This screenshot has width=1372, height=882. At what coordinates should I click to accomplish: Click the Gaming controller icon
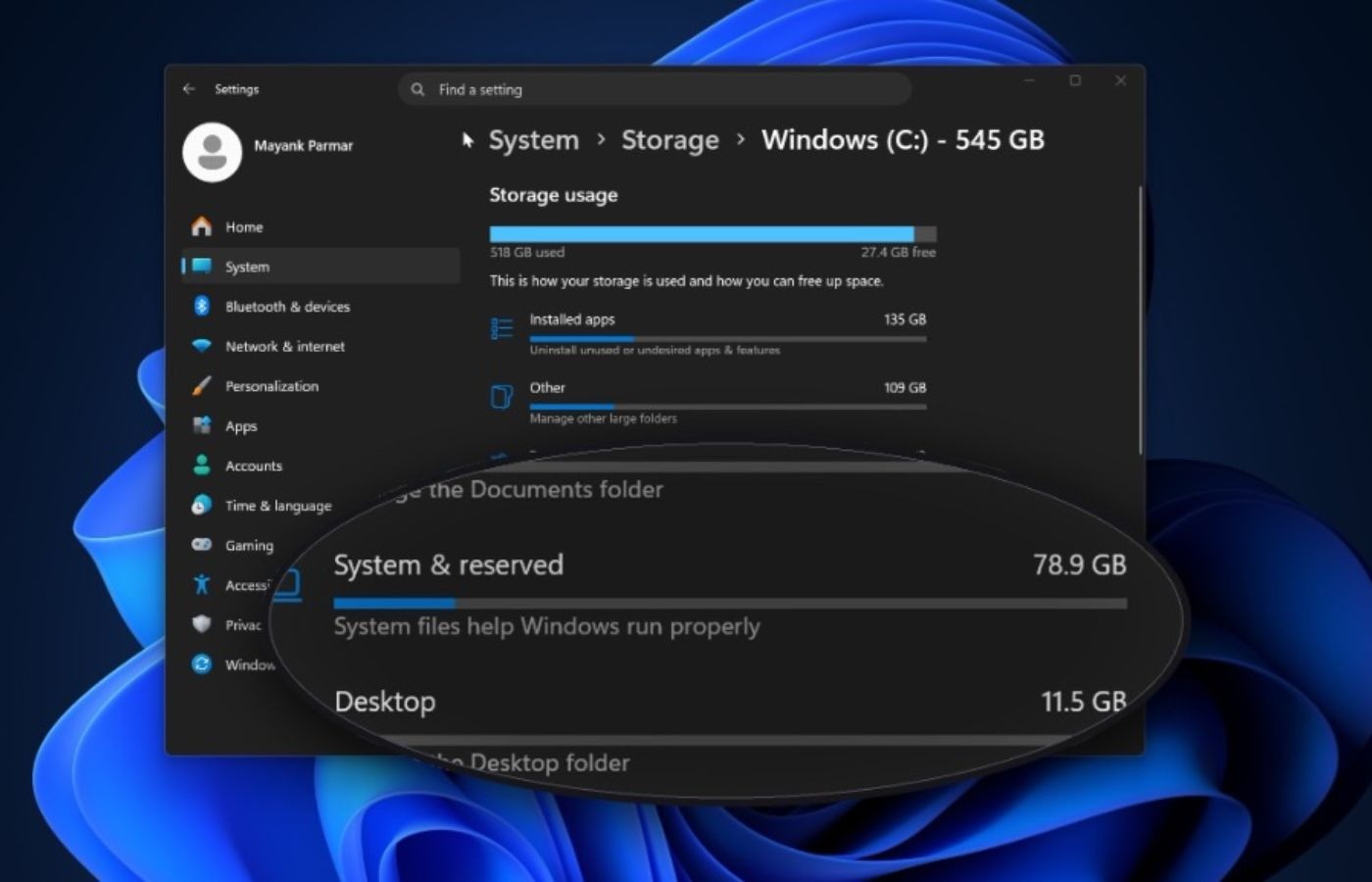coord(202,545)
